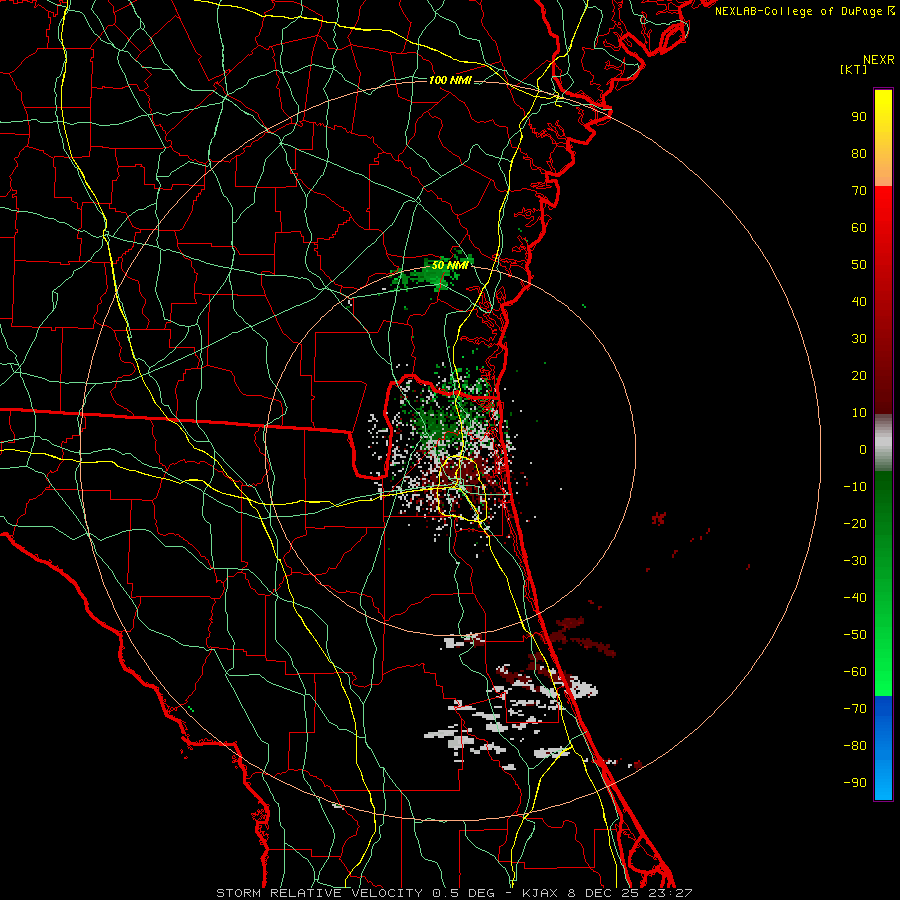Click the positive 60 scale label
Image resolution: width=900 pixels, height=900 pixels.
tap(859, 227)
